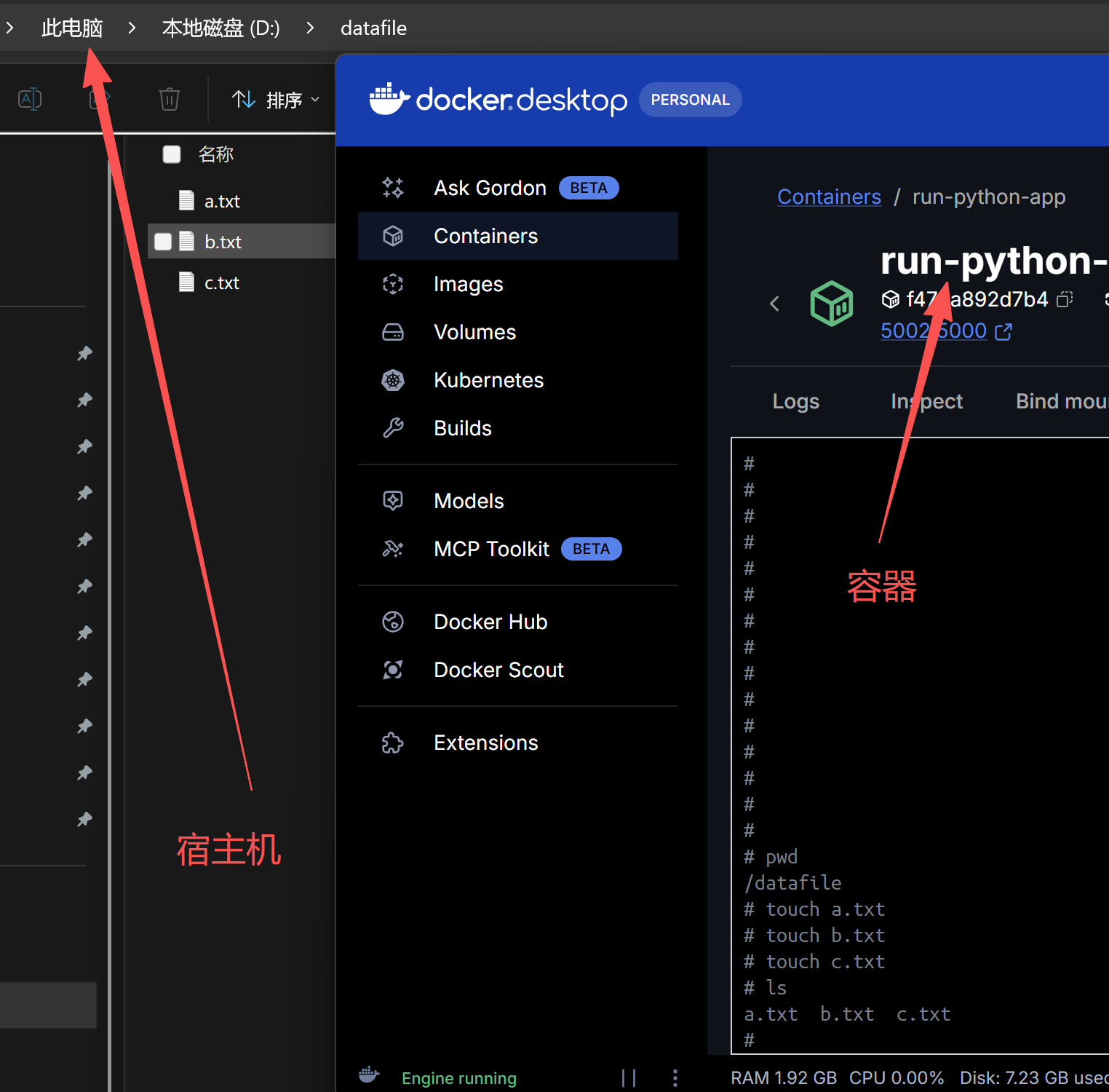Screen dimensions: 1109x1092
Task: Tick the select-all checkbox by 名称
Action: [x=172, y=154]
